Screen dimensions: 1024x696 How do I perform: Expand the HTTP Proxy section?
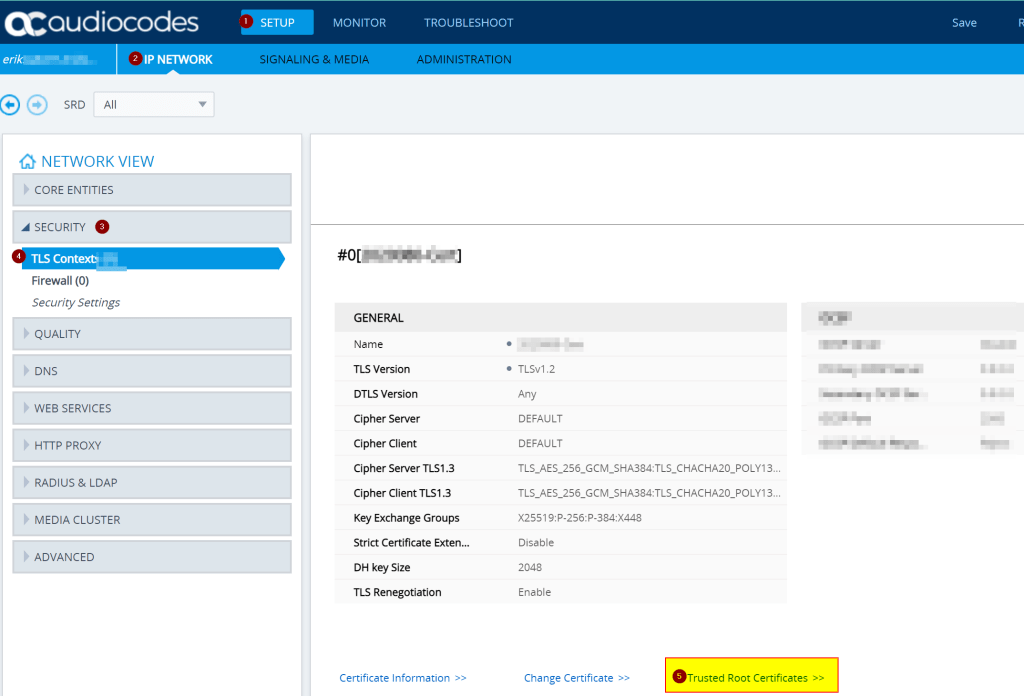tap(152, 445)
